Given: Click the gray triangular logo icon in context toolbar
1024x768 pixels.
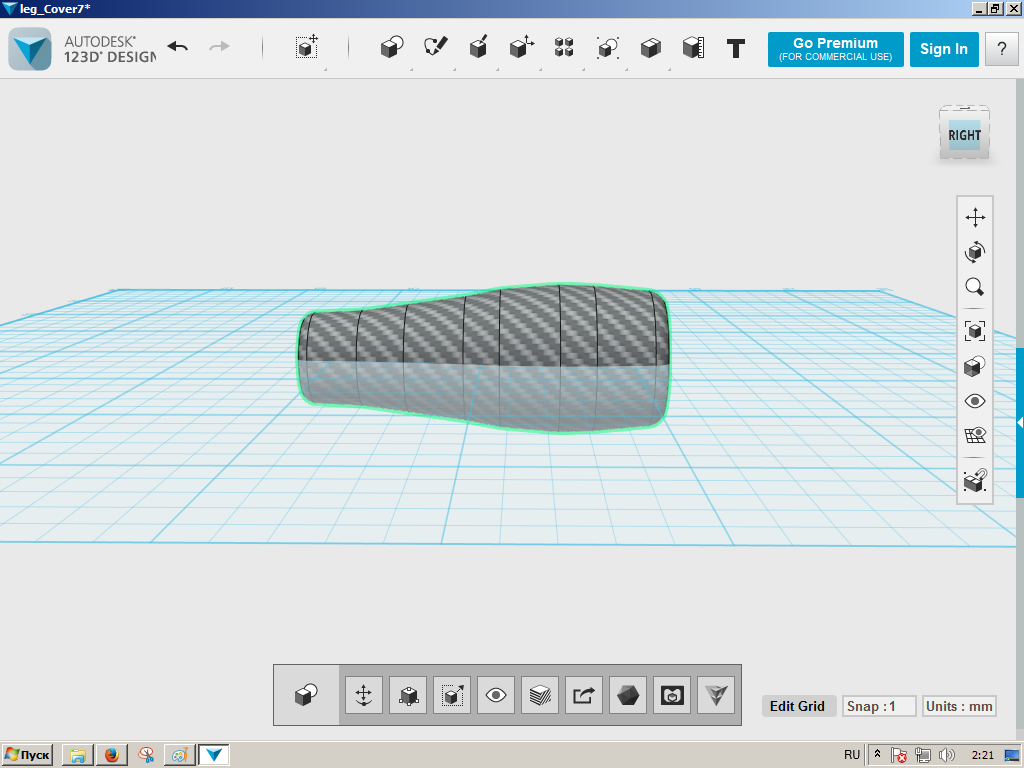Looking at the screenshot, I should click(716, 695).
